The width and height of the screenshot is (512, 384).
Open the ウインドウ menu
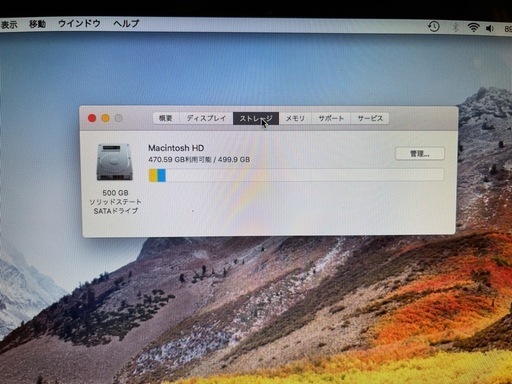pos(79,24)
